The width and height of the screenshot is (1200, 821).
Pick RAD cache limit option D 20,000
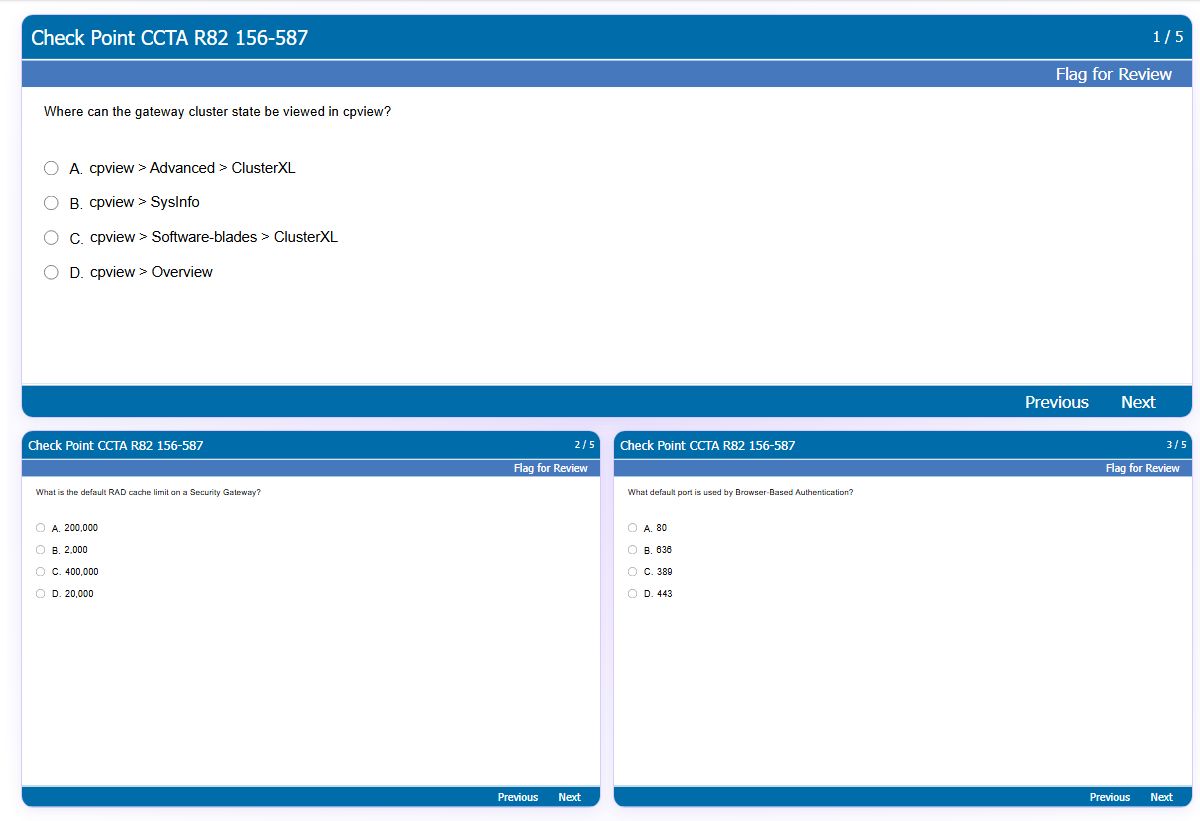pos(40,594)
